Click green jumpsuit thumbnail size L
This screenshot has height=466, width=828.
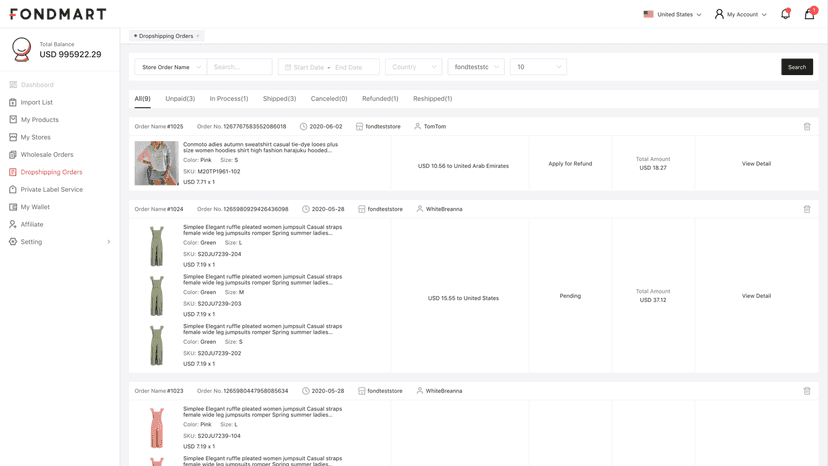point(156,246)
